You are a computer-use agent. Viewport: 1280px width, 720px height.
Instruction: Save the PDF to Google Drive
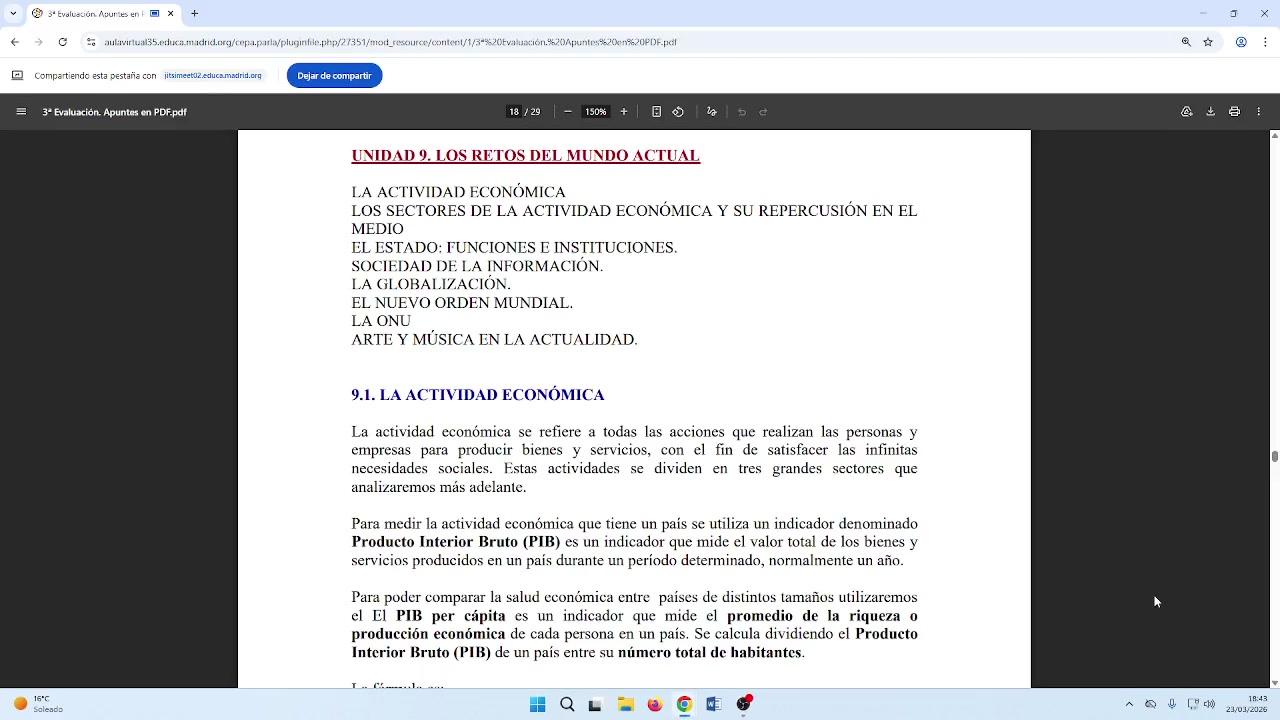pos(1187,112)
